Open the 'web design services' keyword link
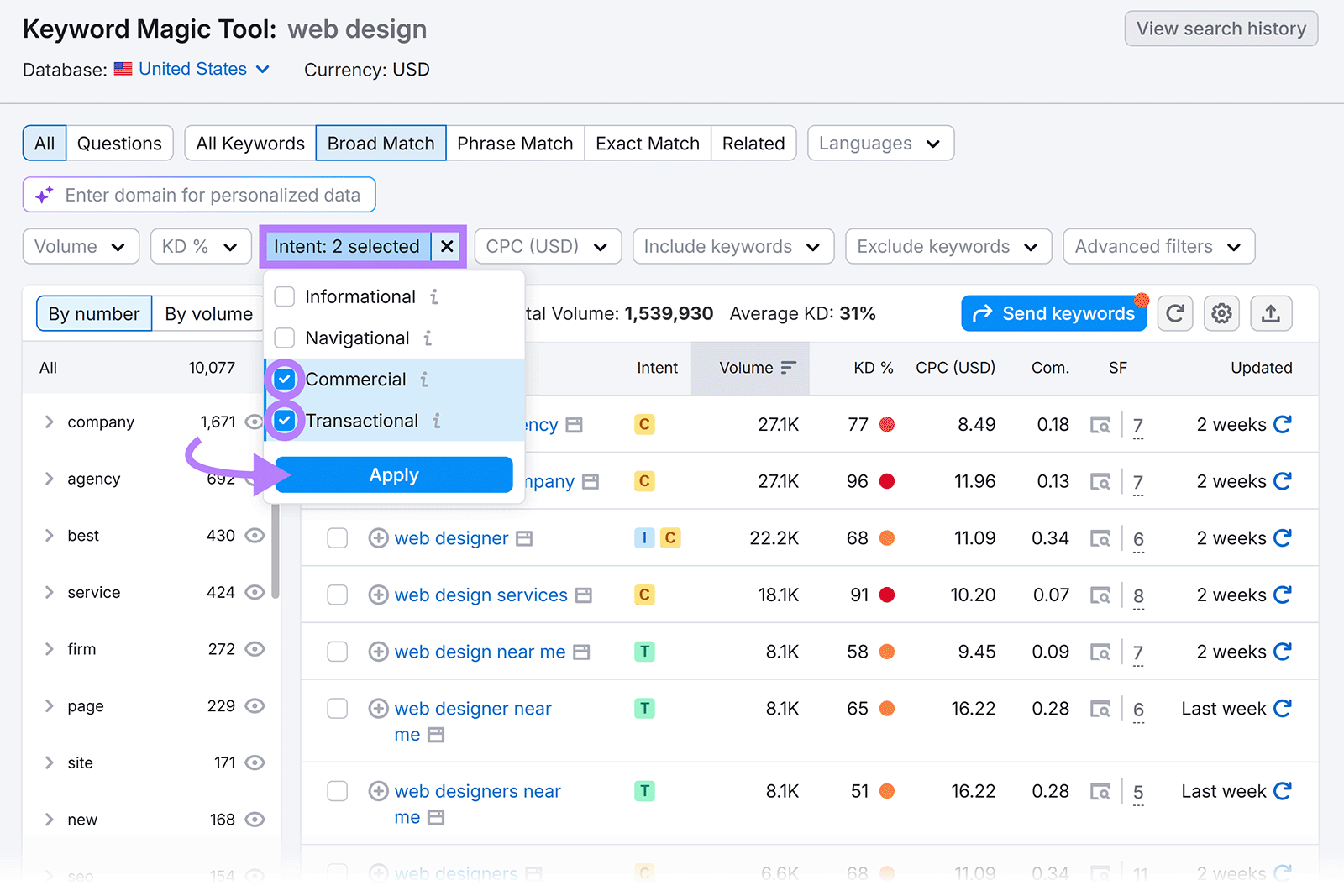 pos(481,595)
